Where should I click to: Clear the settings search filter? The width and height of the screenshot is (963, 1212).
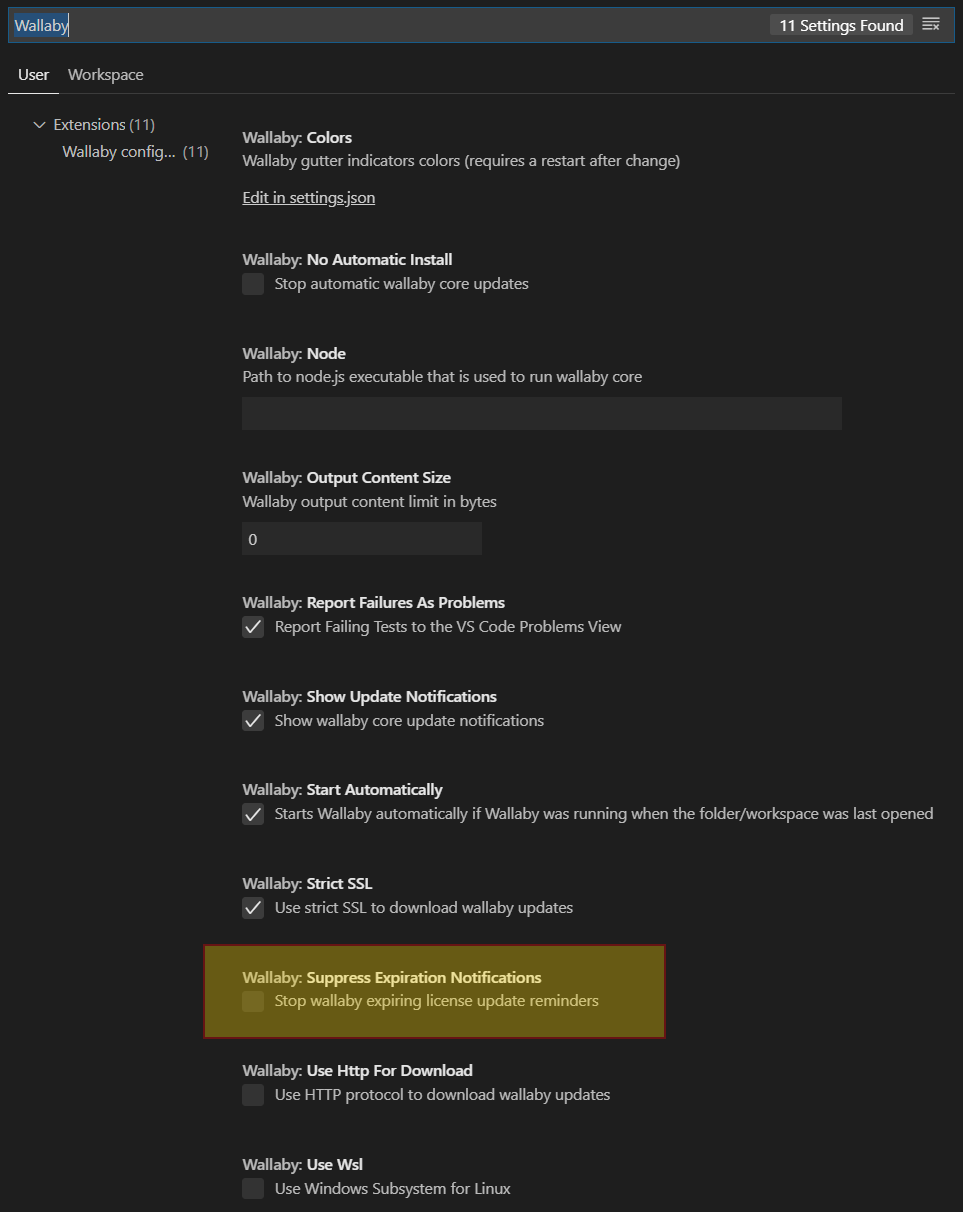click(931, 24)
